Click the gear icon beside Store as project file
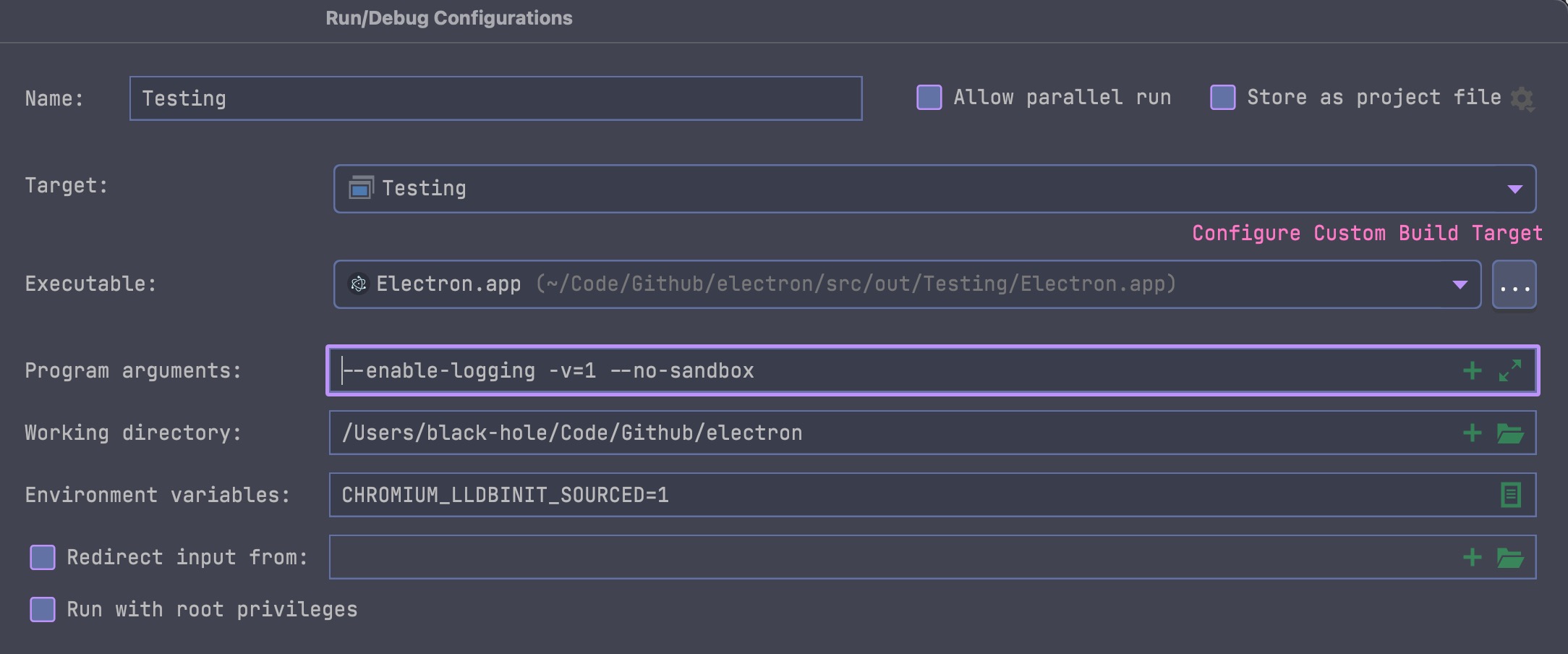Screen dimensions: 1568x654 [x=1522, y=98]
